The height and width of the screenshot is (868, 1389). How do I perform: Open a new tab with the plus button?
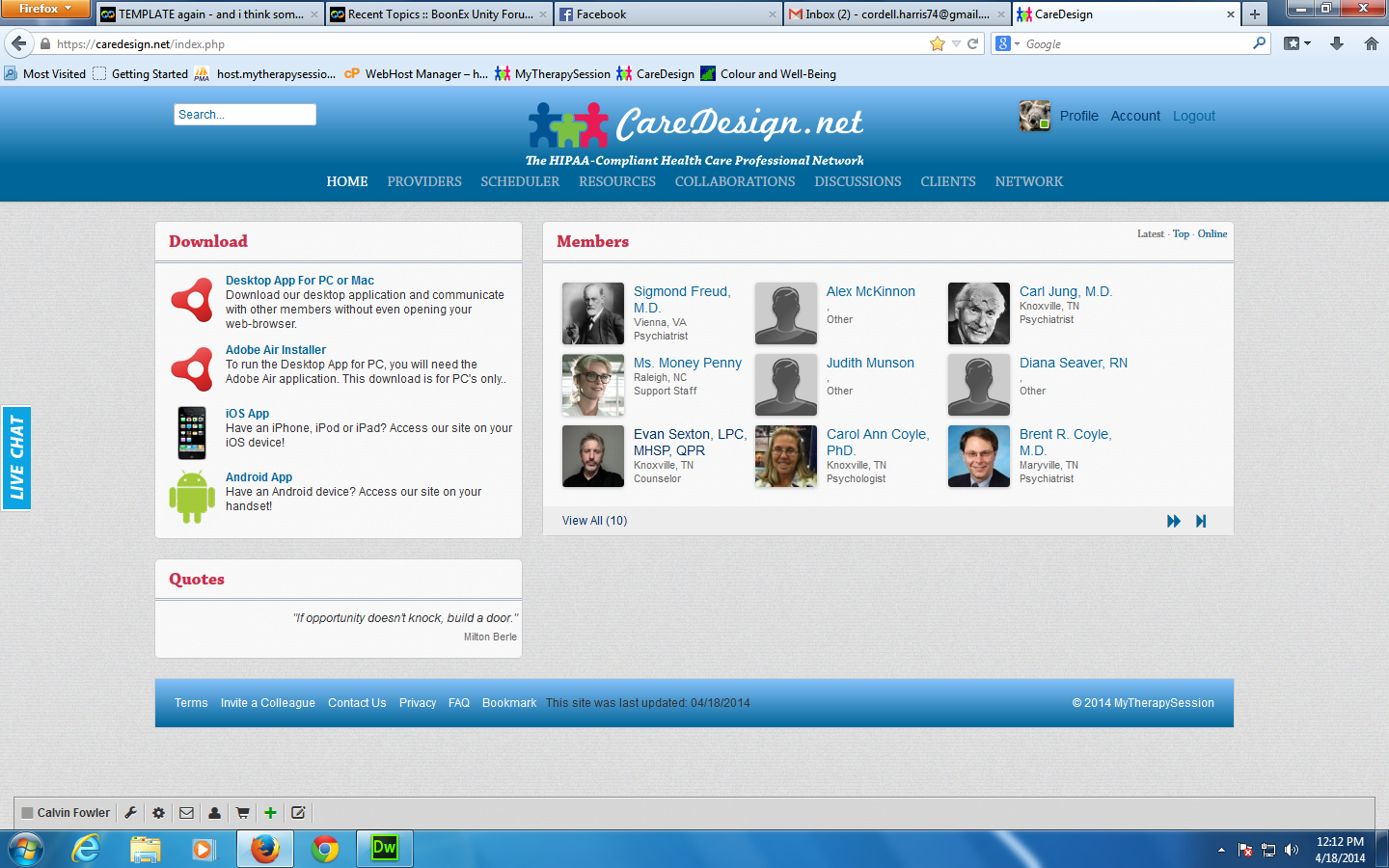pyautogui.click(x=1255, y=14)
